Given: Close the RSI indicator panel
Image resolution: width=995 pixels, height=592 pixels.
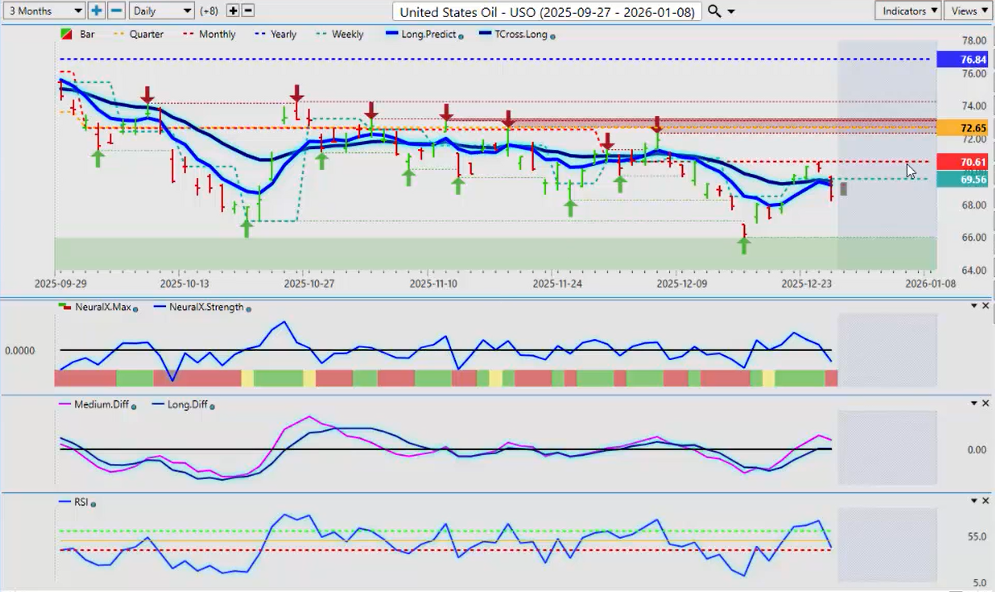Looking at the screenshot, I should (986, 500).
